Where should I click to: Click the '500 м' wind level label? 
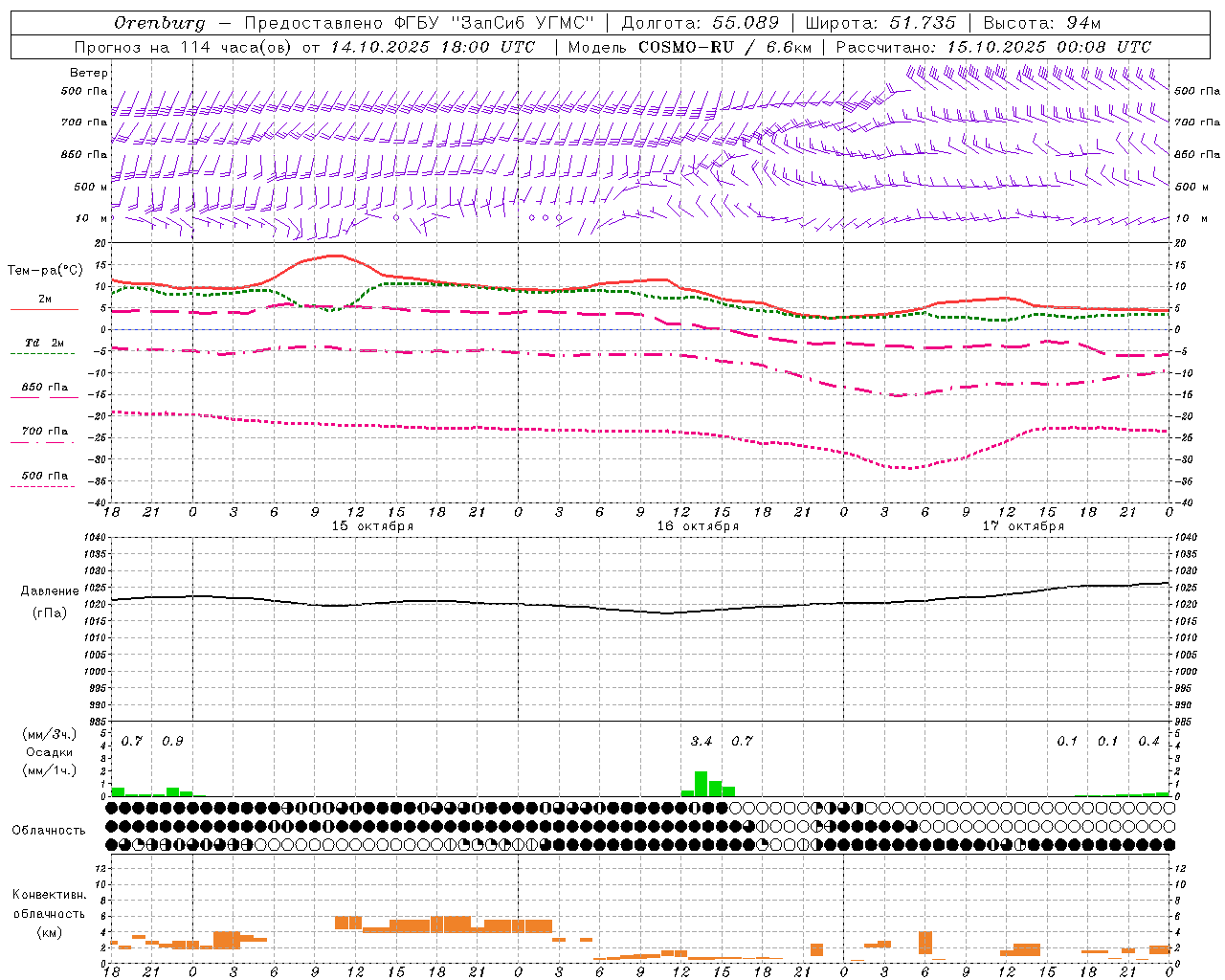click(91, 187)
